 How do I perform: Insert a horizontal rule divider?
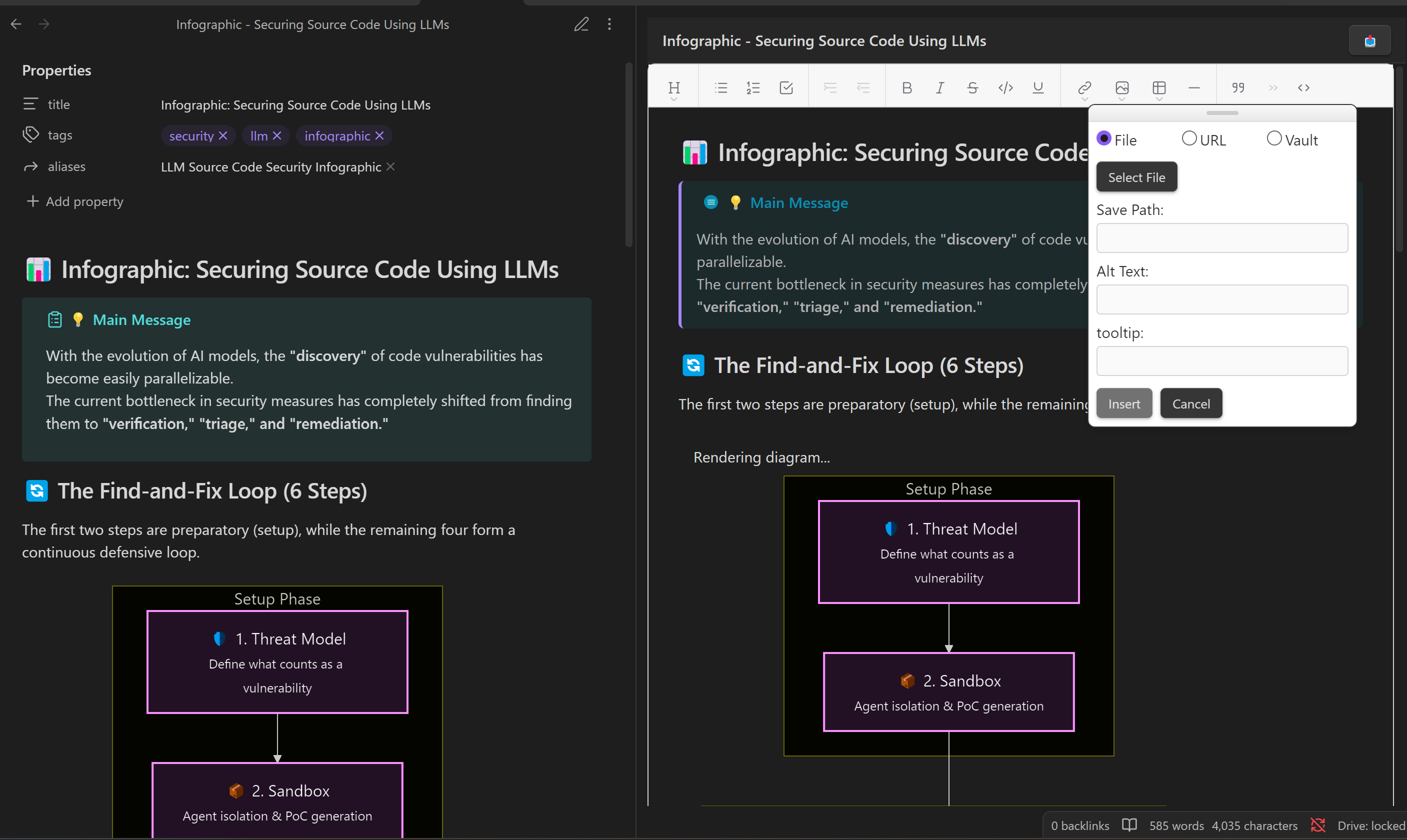[1194, 87]
